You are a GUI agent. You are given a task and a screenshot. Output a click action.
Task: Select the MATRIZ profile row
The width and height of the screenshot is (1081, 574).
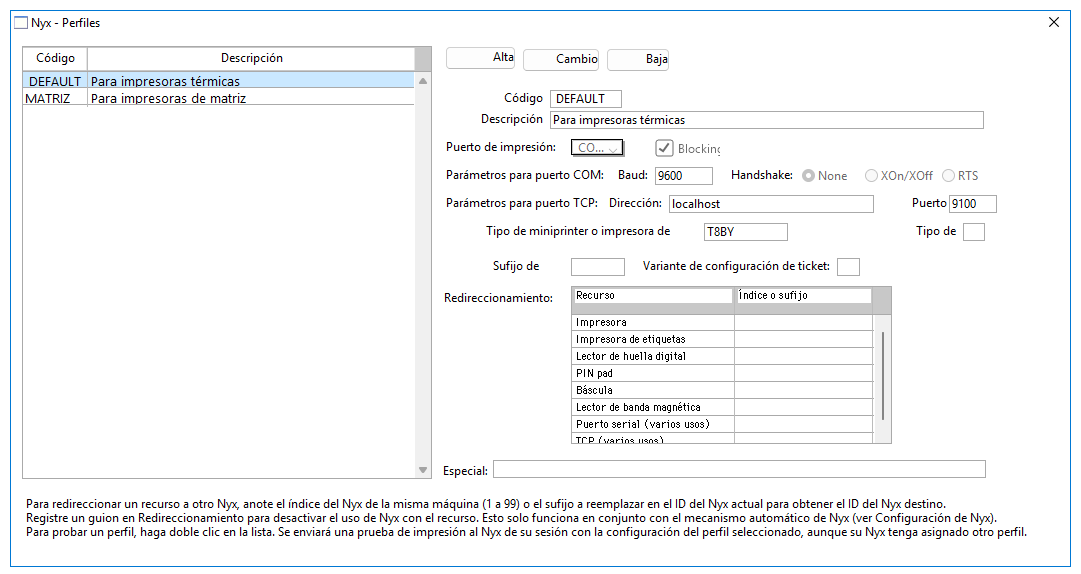[219, 98]
